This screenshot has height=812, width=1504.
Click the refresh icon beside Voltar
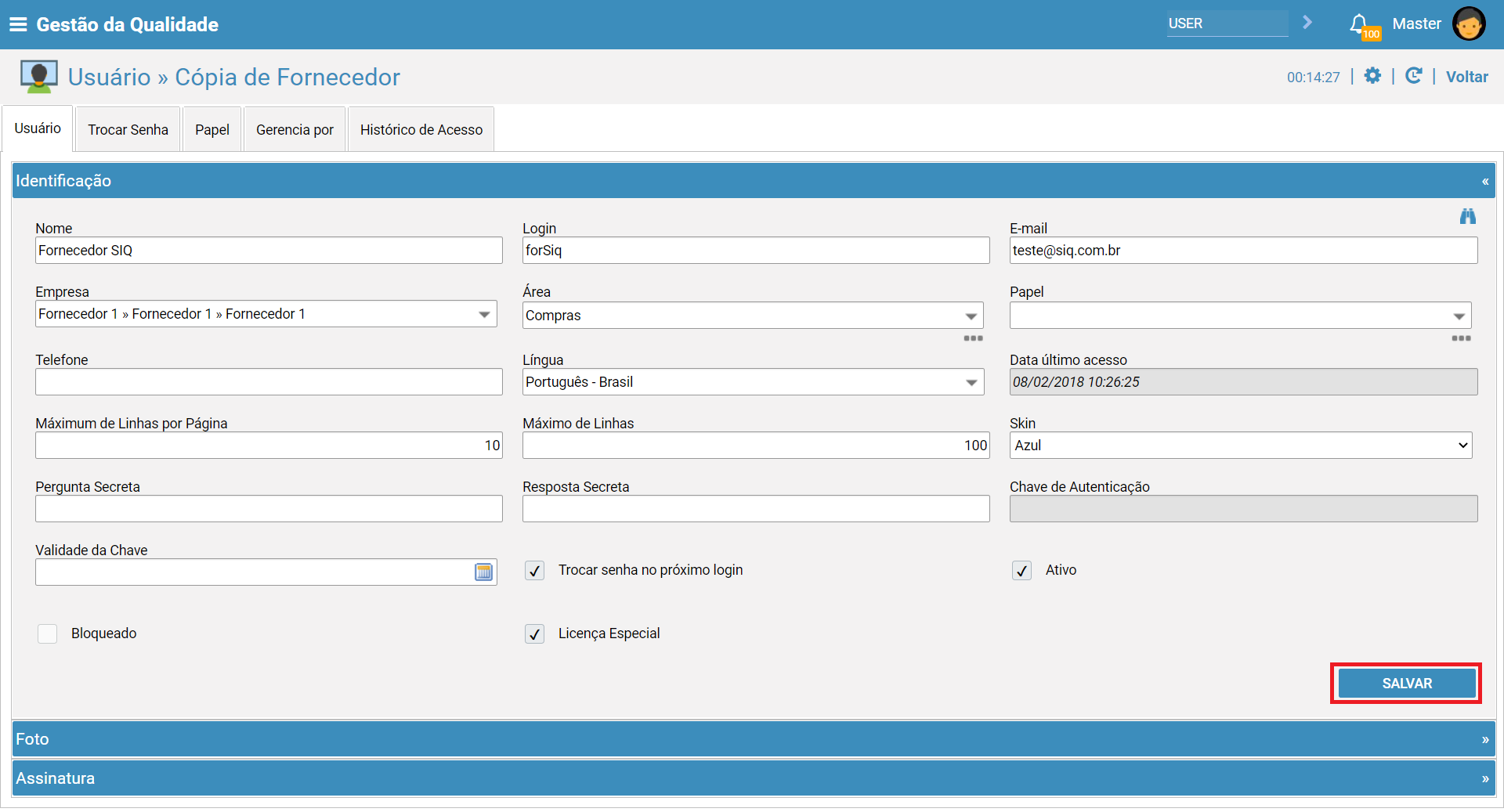1414,76
